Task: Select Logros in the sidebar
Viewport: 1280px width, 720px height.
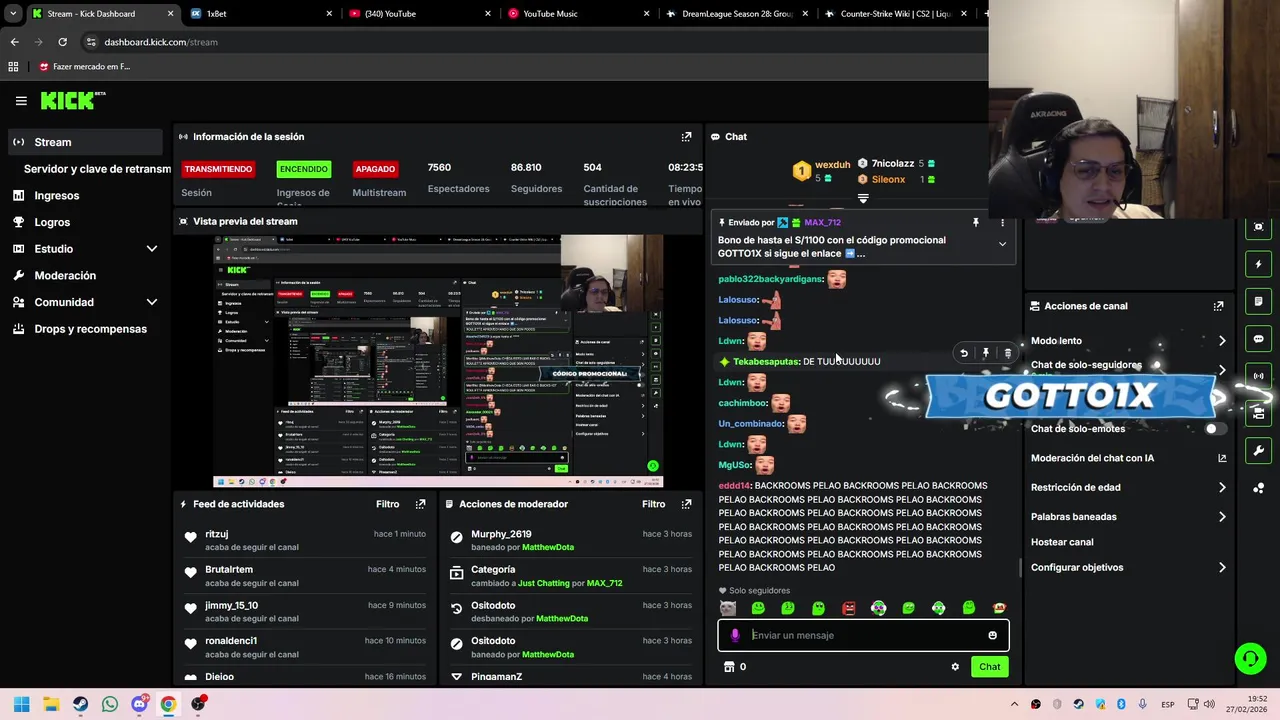Action: click(x=85, y=222)
